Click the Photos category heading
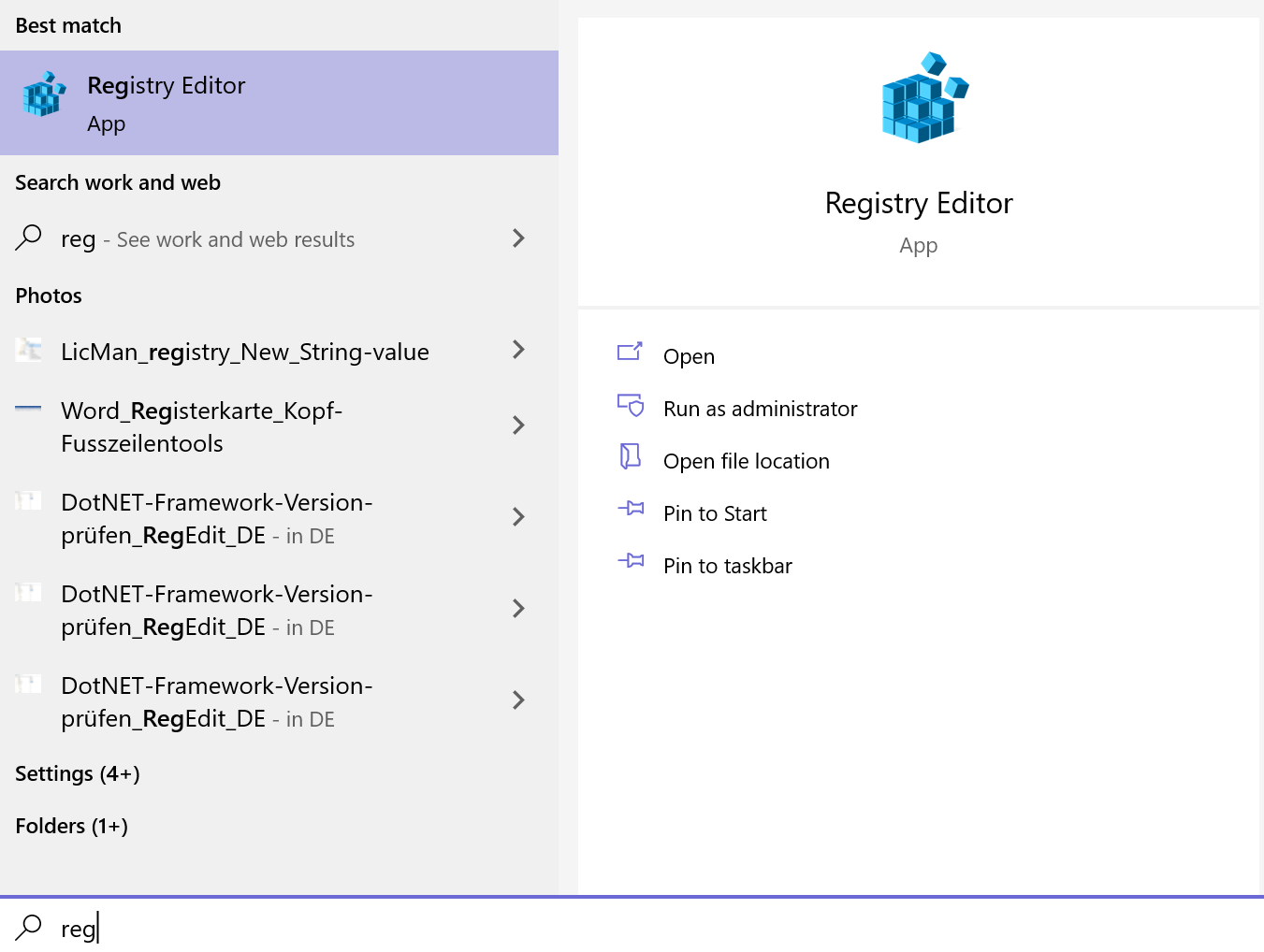The image size is (1264, 952). click(x=49, y=296)
